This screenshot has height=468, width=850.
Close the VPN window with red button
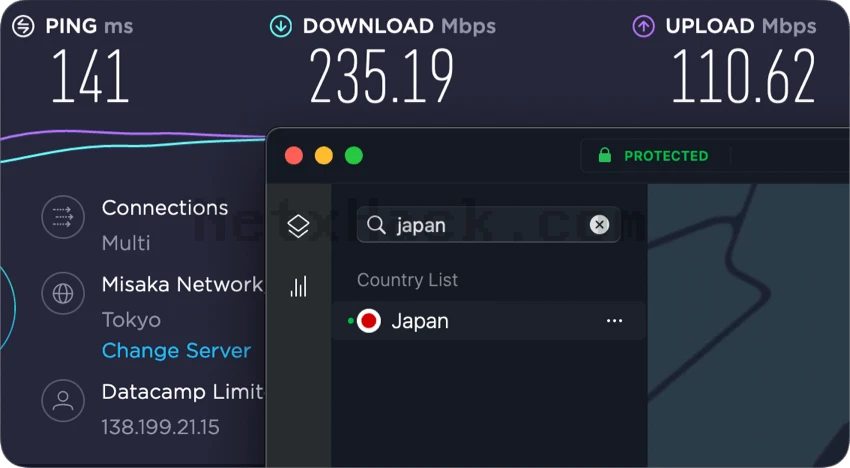(294, 156)
